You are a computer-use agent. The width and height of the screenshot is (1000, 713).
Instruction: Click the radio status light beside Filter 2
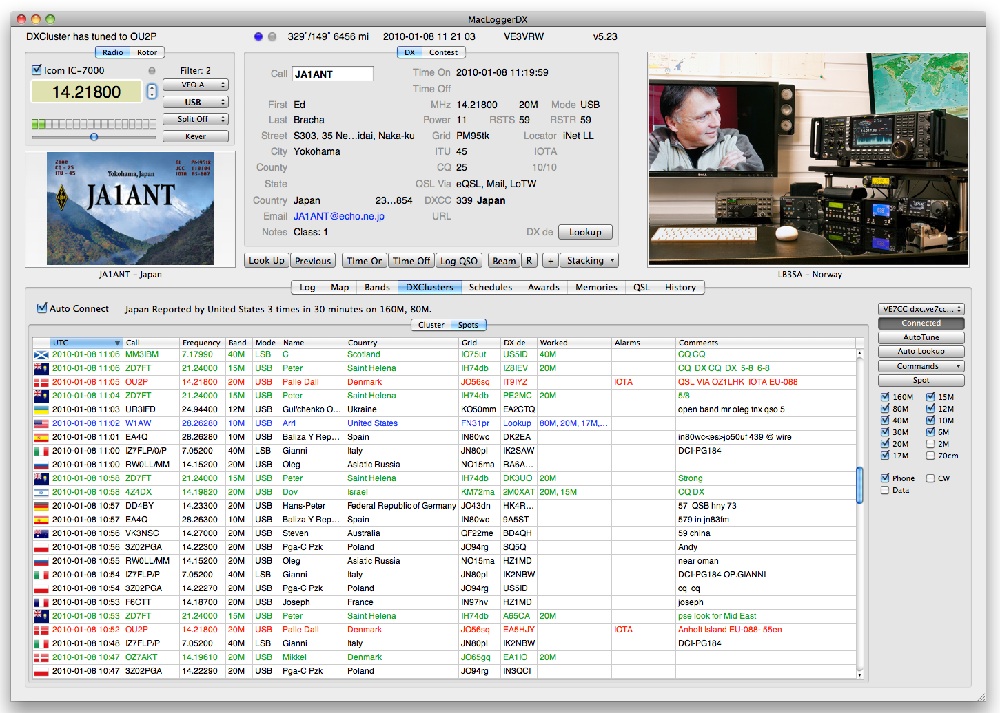[x=152, y=71]
